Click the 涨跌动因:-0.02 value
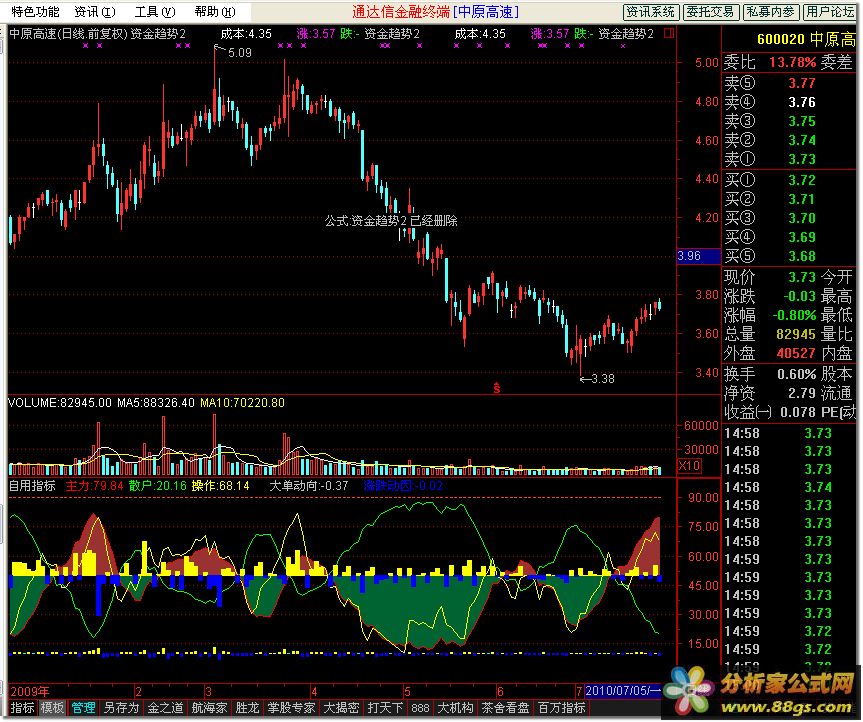The height and width of the screenshot is (722, 863). click(403, 486)
